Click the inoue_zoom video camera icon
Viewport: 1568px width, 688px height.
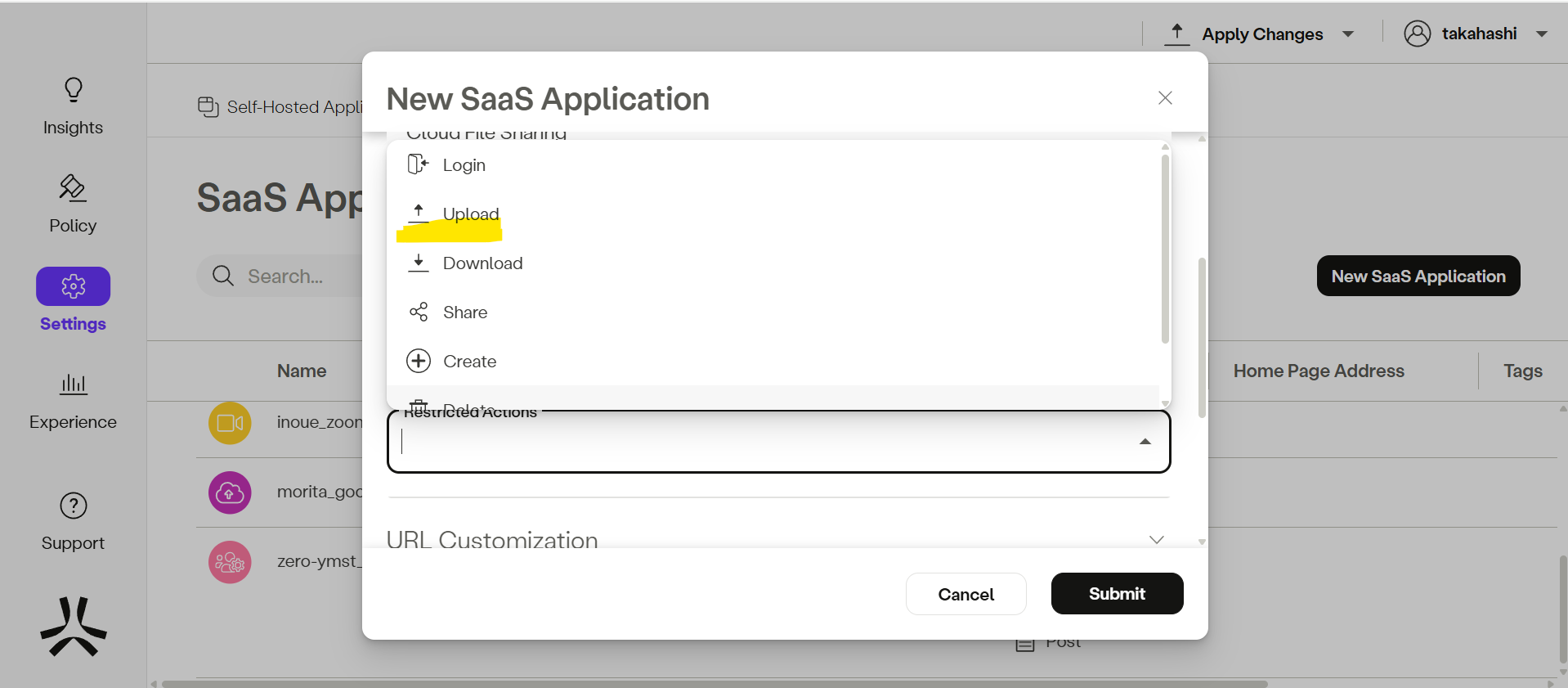pos(230,423)
